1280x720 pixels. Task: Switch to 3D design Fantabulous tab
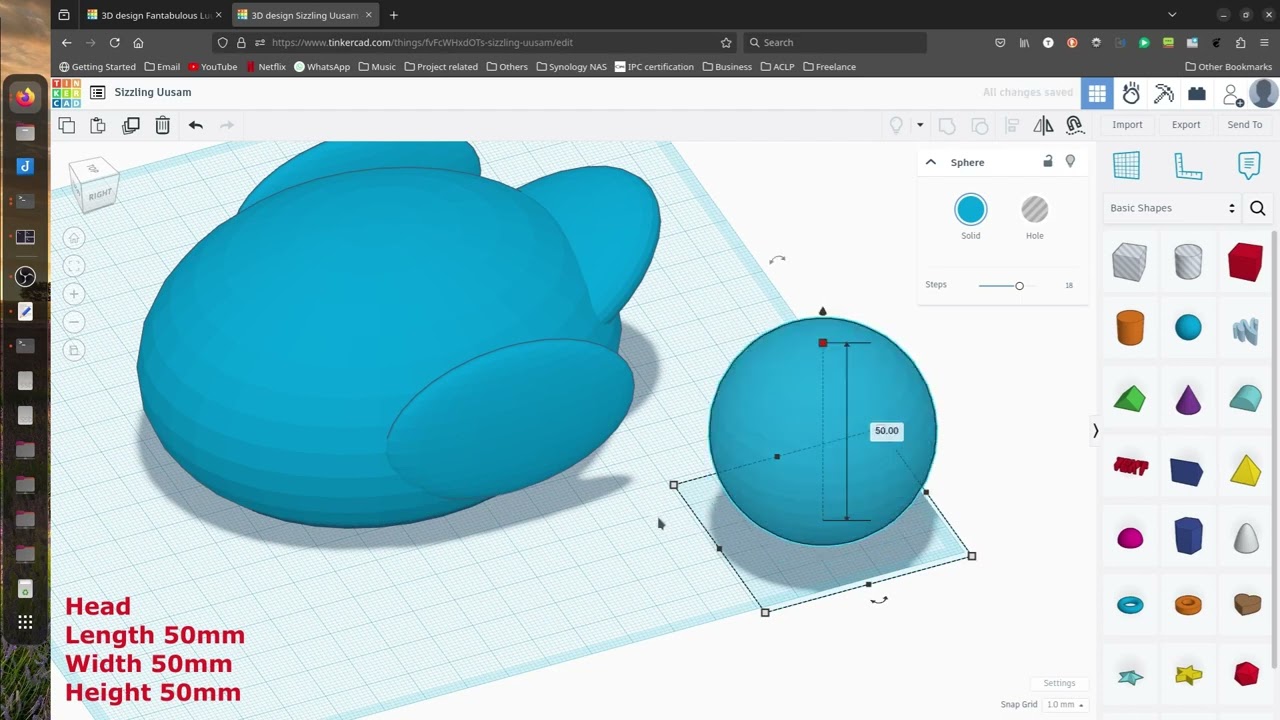[x=154, y=15]
